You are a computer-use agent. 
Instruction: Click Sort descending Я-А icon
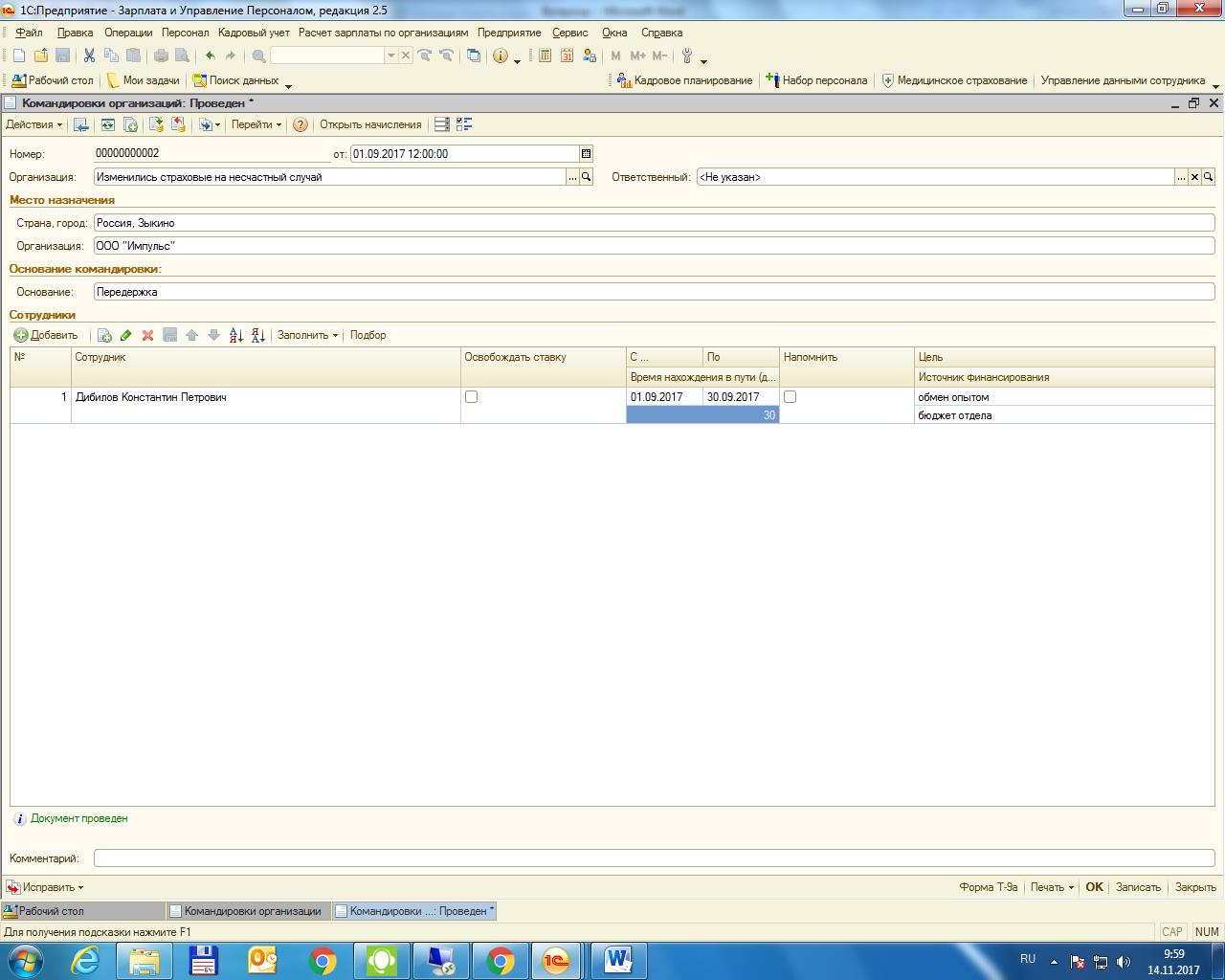point(257,335)
